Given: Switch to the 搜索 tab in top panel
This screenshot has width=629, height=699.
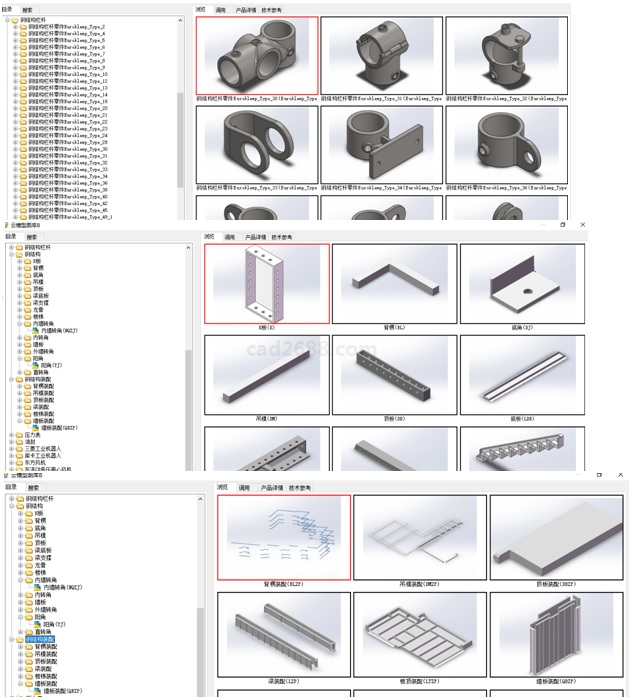Looking at the screenshot, I should [28, 10].
